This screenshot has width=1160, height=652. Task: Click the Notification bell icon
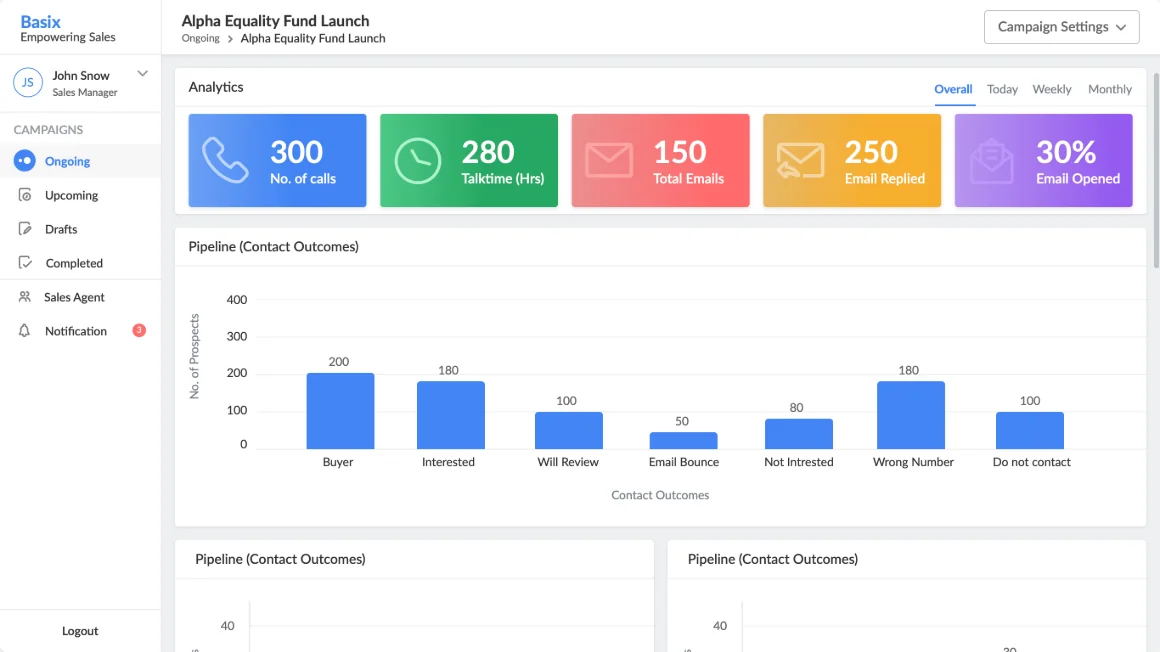click(x=24, y=331)
